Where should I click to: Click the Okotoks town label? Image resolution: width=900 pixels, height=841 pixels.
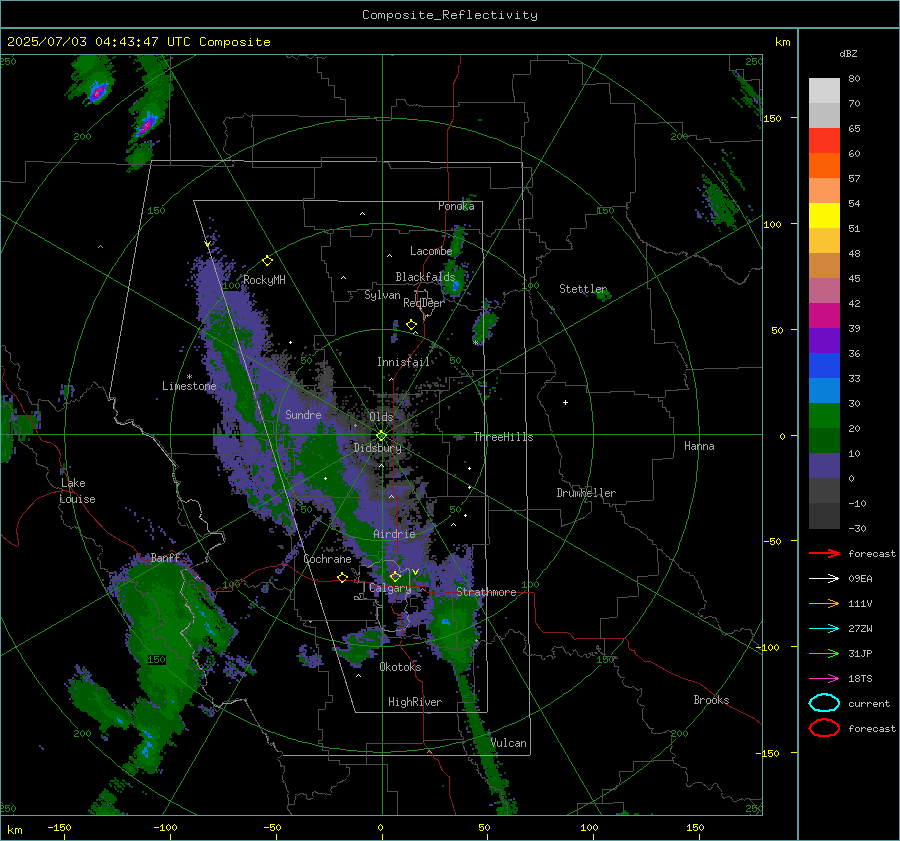click(400, 667)
